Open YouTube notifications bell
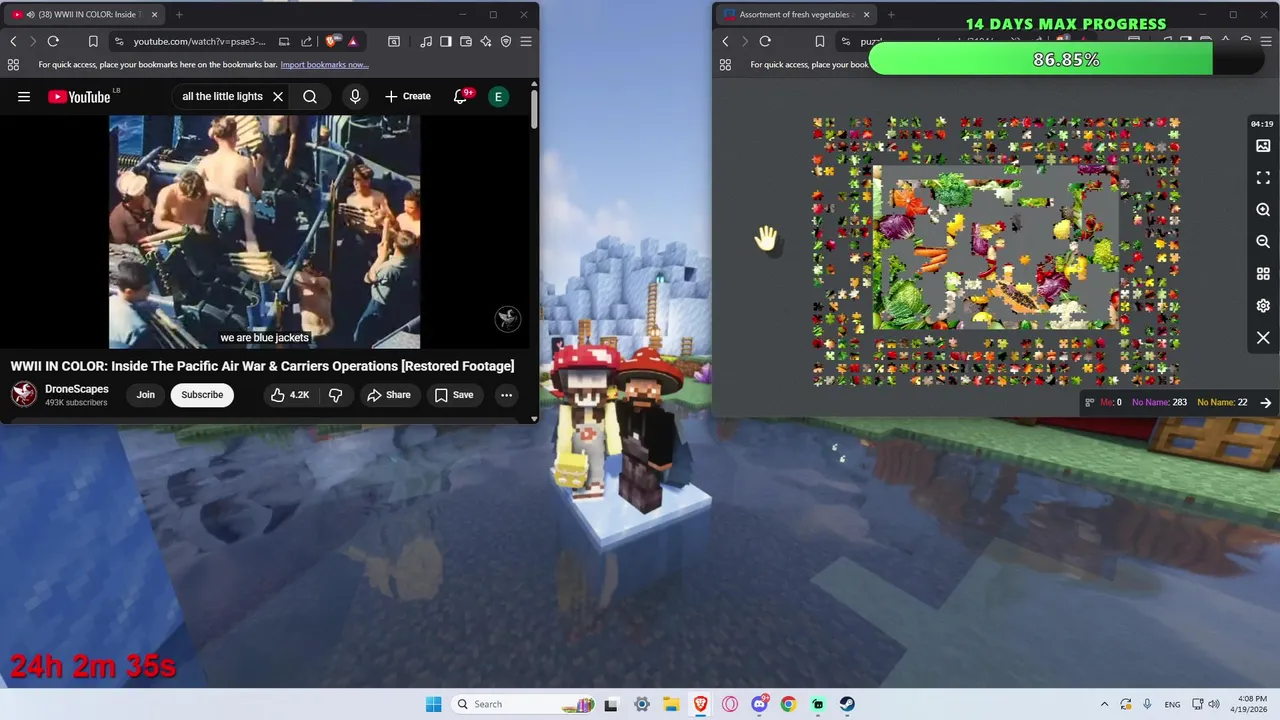The width and height of the screenshot is (1280, 720). pos(461,97)
